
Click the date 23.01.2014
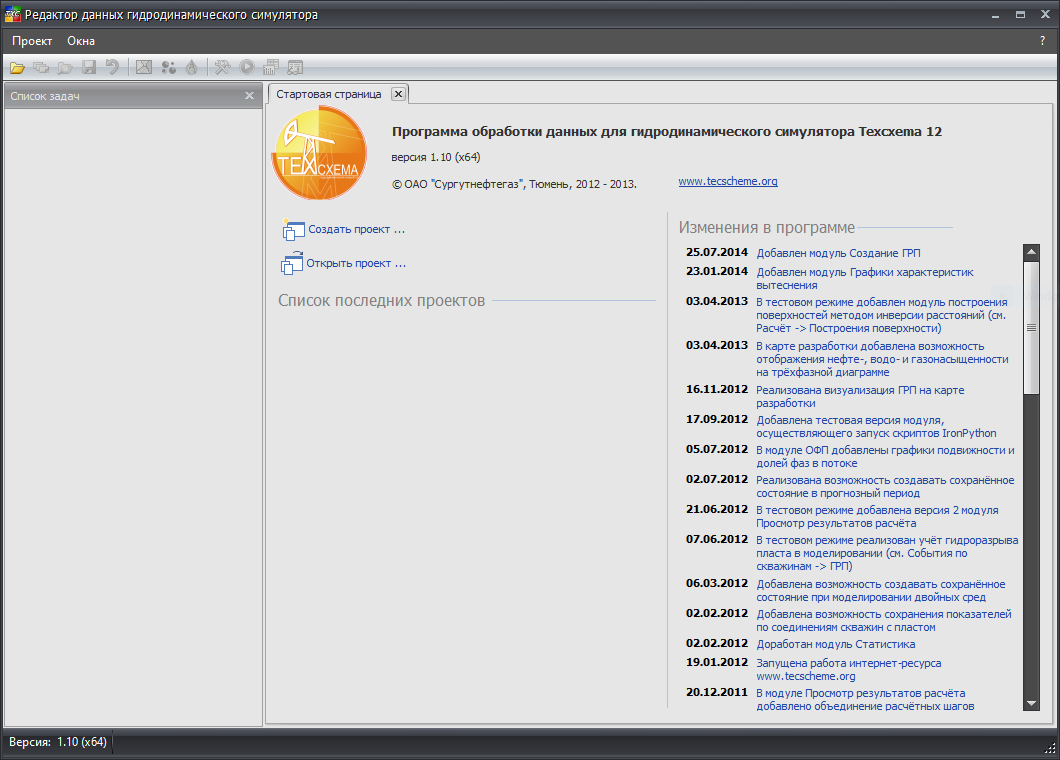pos(717,271)
